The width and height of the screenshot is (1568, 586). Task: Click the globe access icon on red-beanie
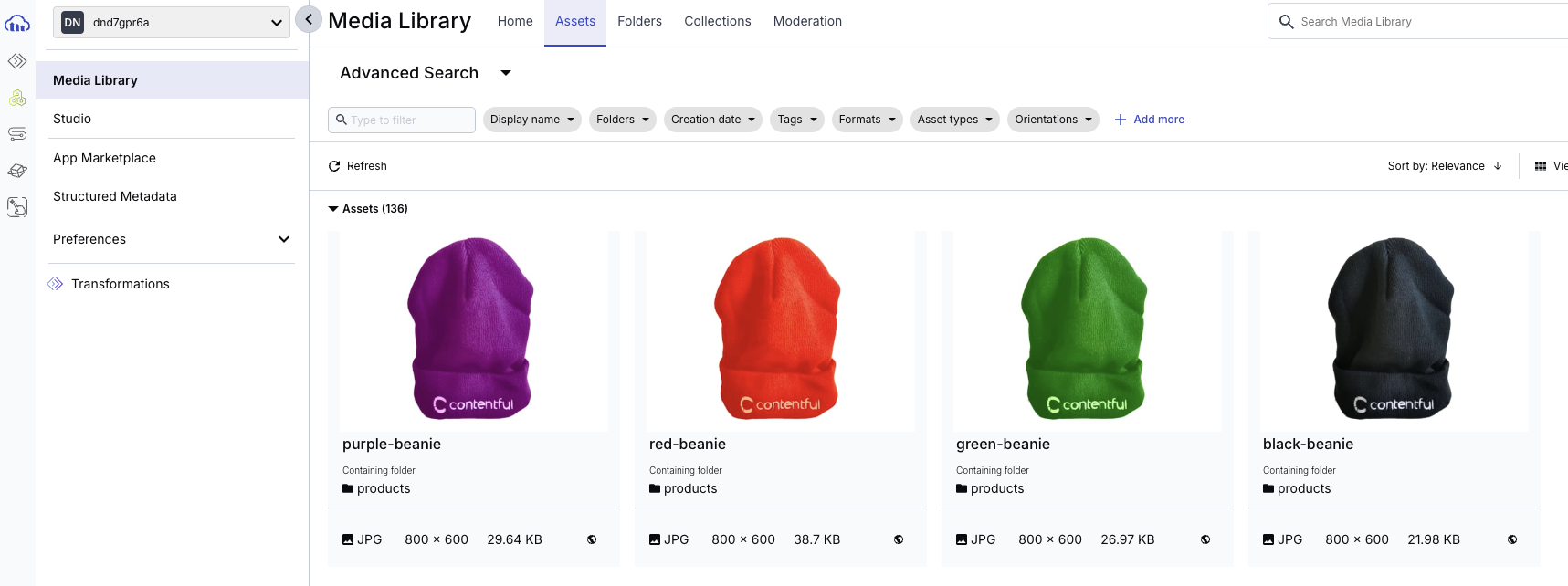click(899, 539)
